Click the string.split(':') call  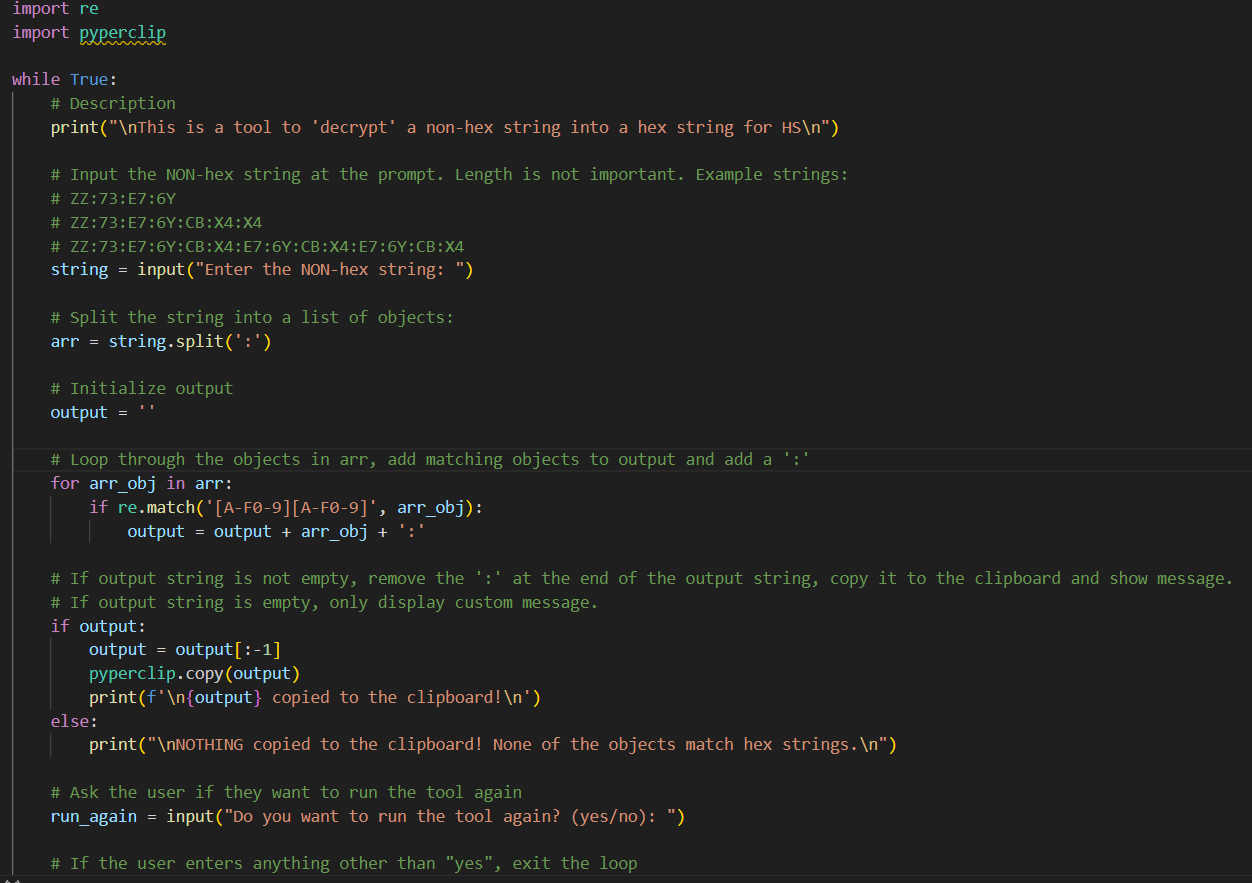tap(190, 341)
